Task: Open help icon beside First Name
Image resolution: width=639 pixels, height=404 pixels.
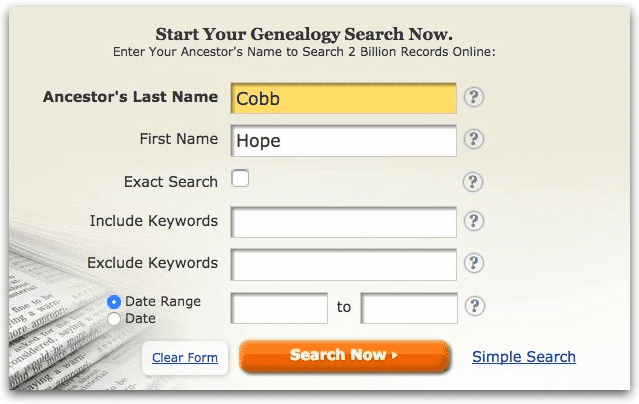Action: coord(474,139)
